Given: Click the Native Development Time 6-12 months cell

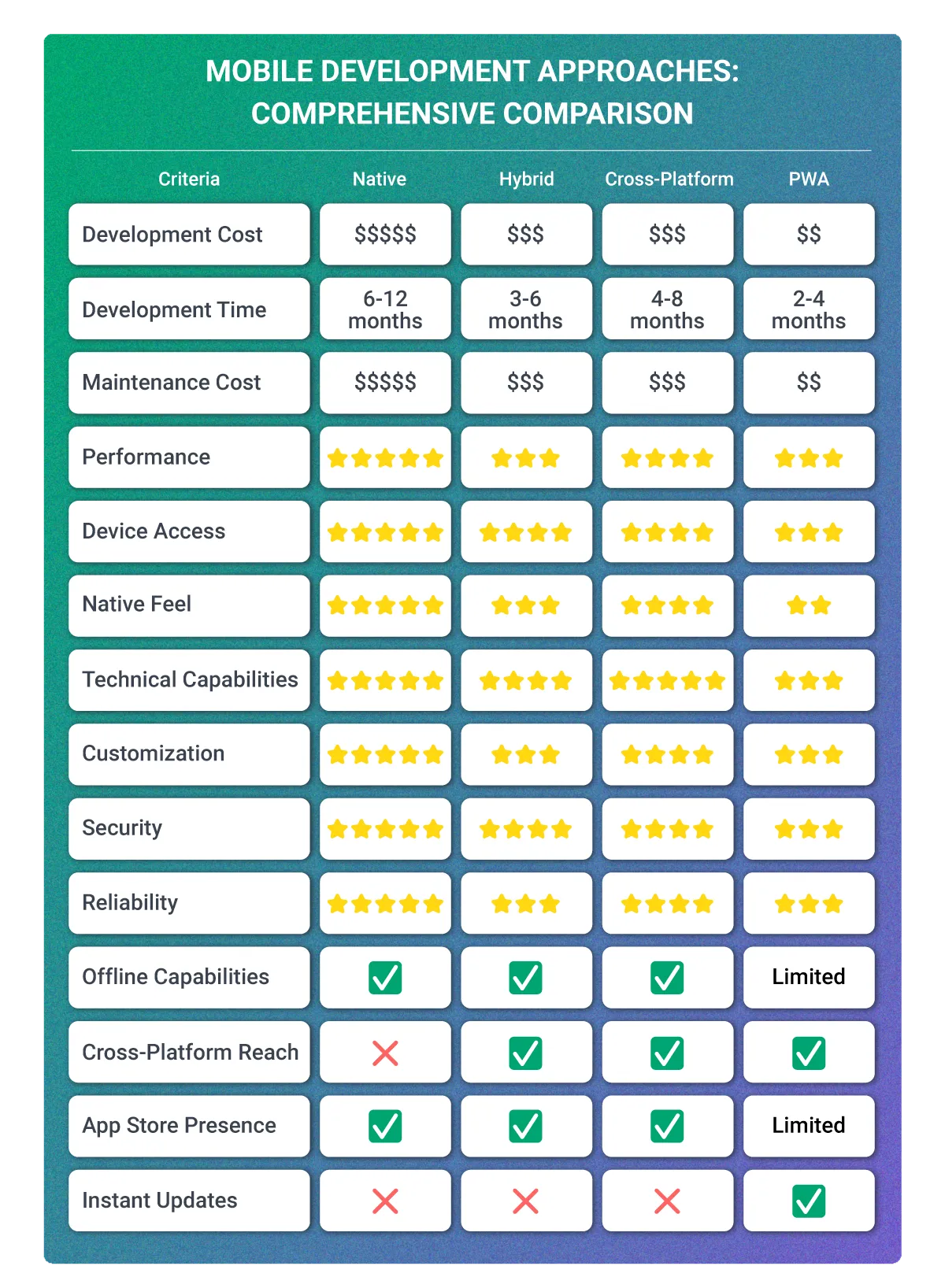Looking at the screenshot, I should (x=385, y=309).
